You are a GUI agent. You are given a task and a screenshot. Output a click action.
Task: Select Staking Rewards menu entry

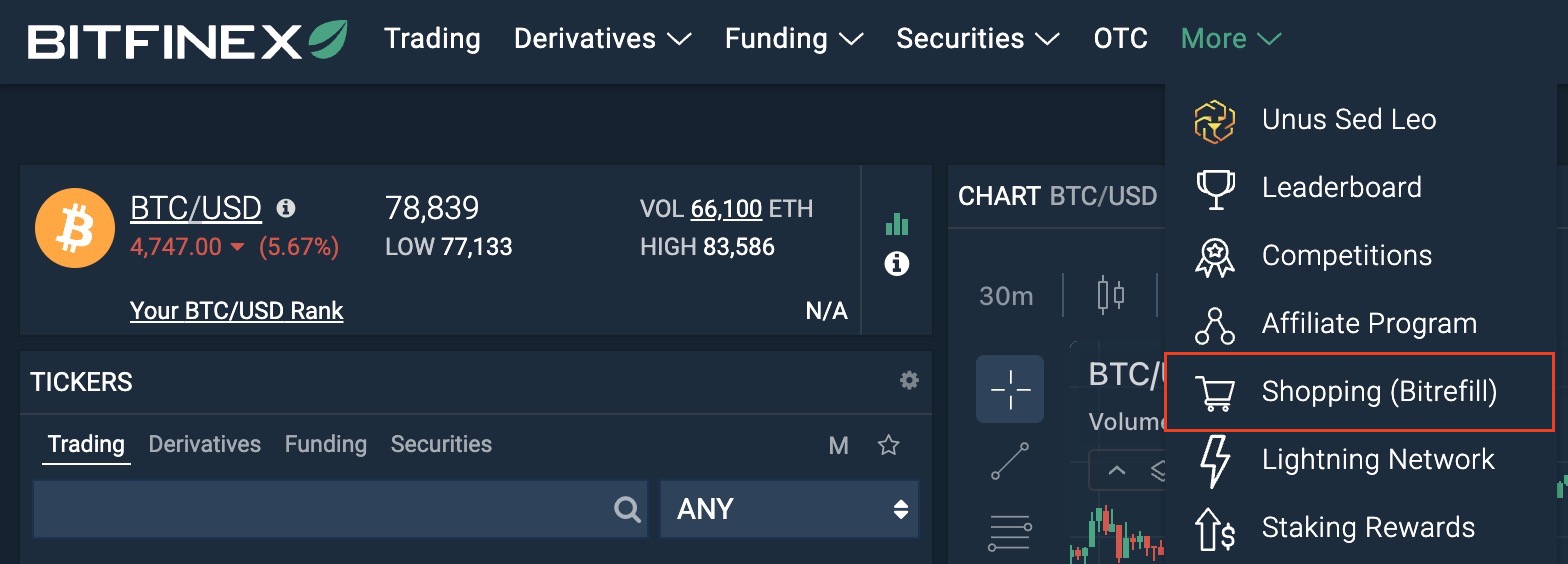1360,528
